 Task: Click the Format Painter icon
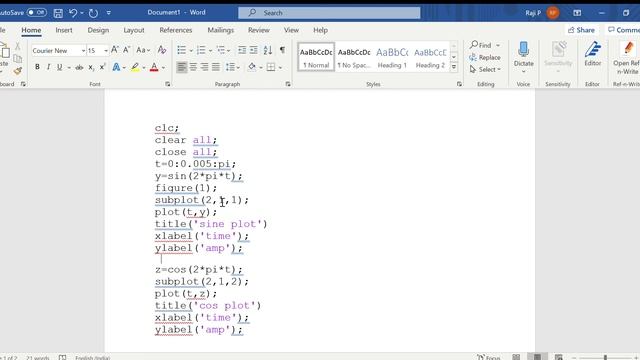click(x=18, y=71)
